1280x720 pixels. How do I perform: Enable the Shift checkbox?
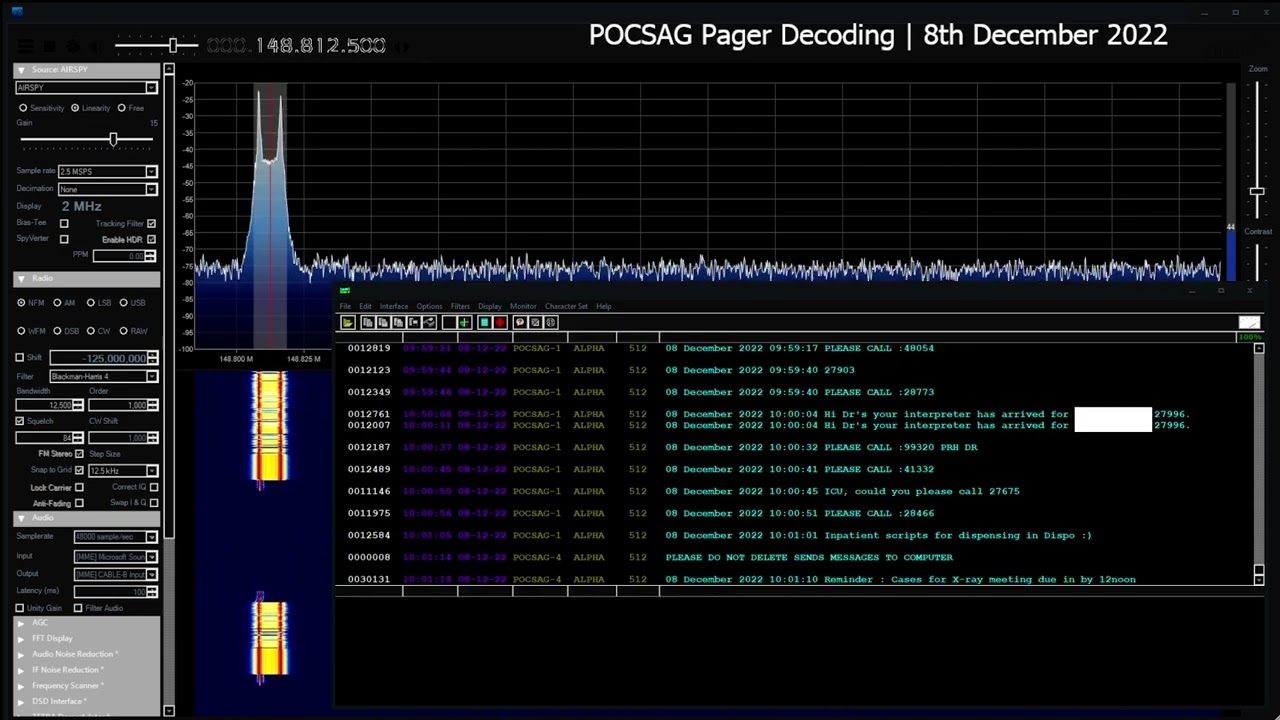20,357
